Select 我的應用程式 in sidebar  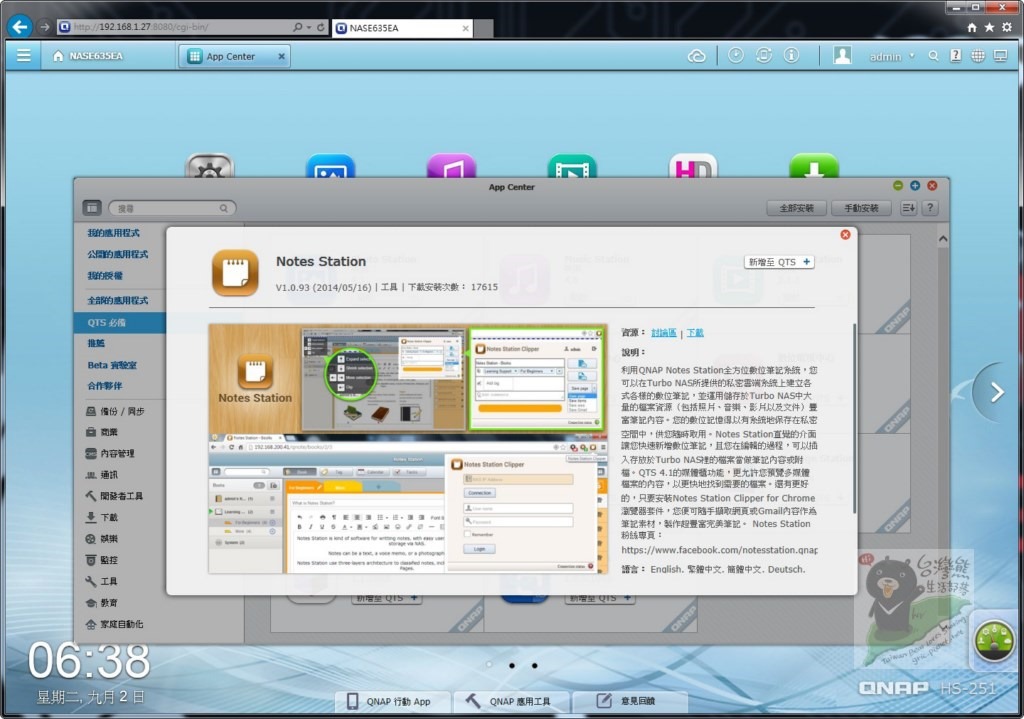(114, 232)
